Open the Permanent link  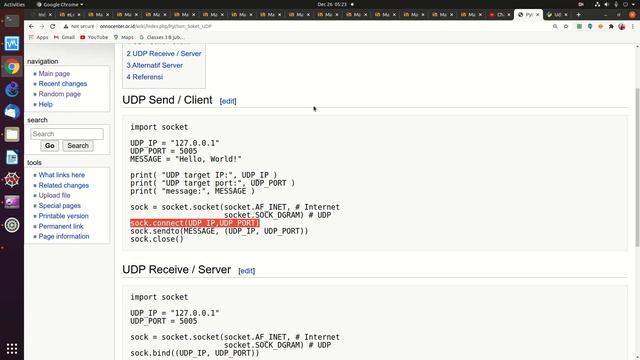61,226
